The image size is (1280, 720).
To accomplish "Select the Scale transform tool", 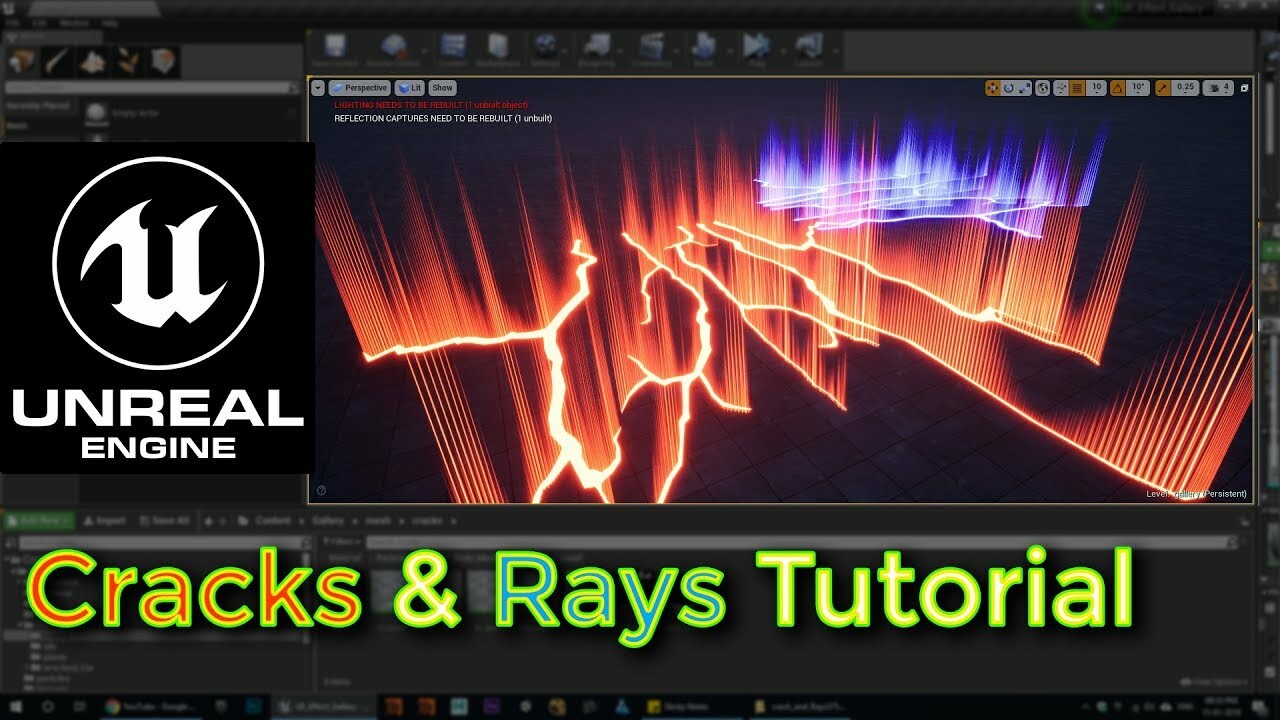I will pyautogui.click(x=1024, y=88).
